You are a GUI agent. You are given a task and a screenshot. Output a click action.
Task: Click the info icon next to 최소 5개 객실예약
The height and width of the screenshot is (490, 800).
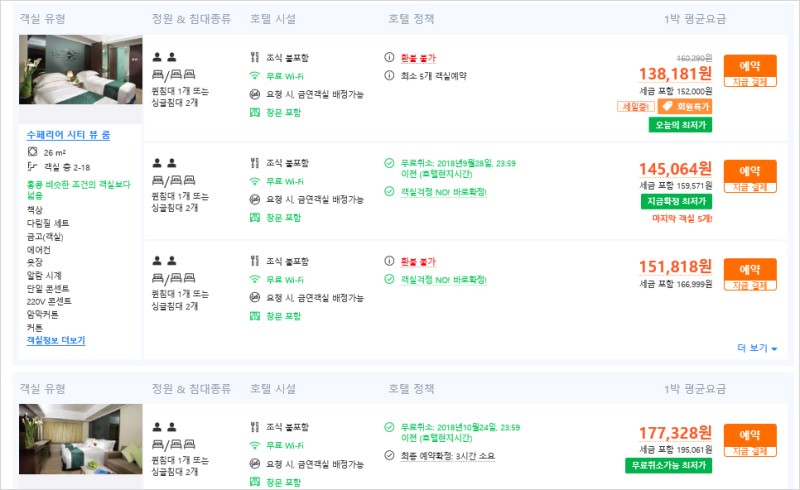[x=389, y=76]
